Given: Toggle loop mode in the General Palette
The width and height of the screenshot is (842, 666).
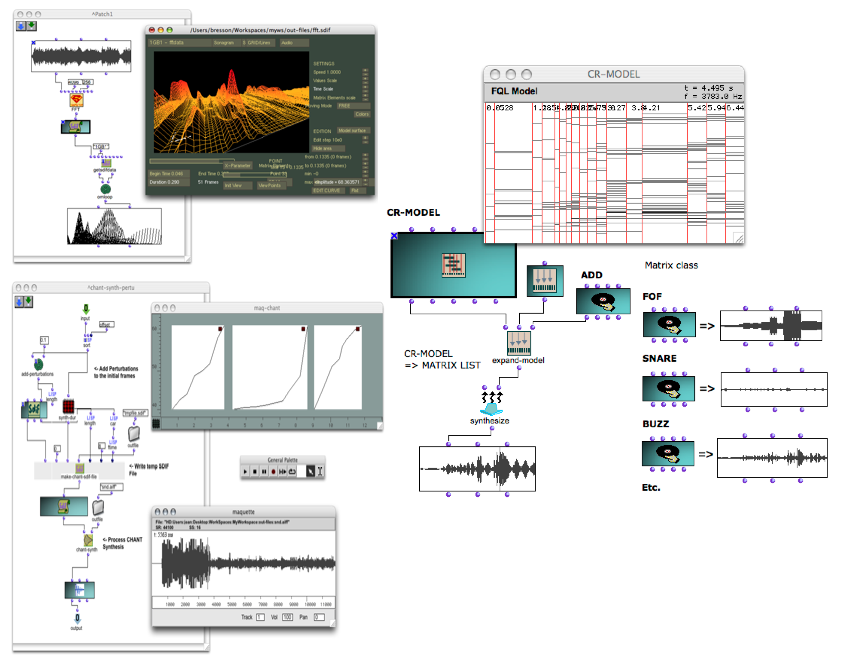Looking at the screenshot, I should click(x=292, y=472).
